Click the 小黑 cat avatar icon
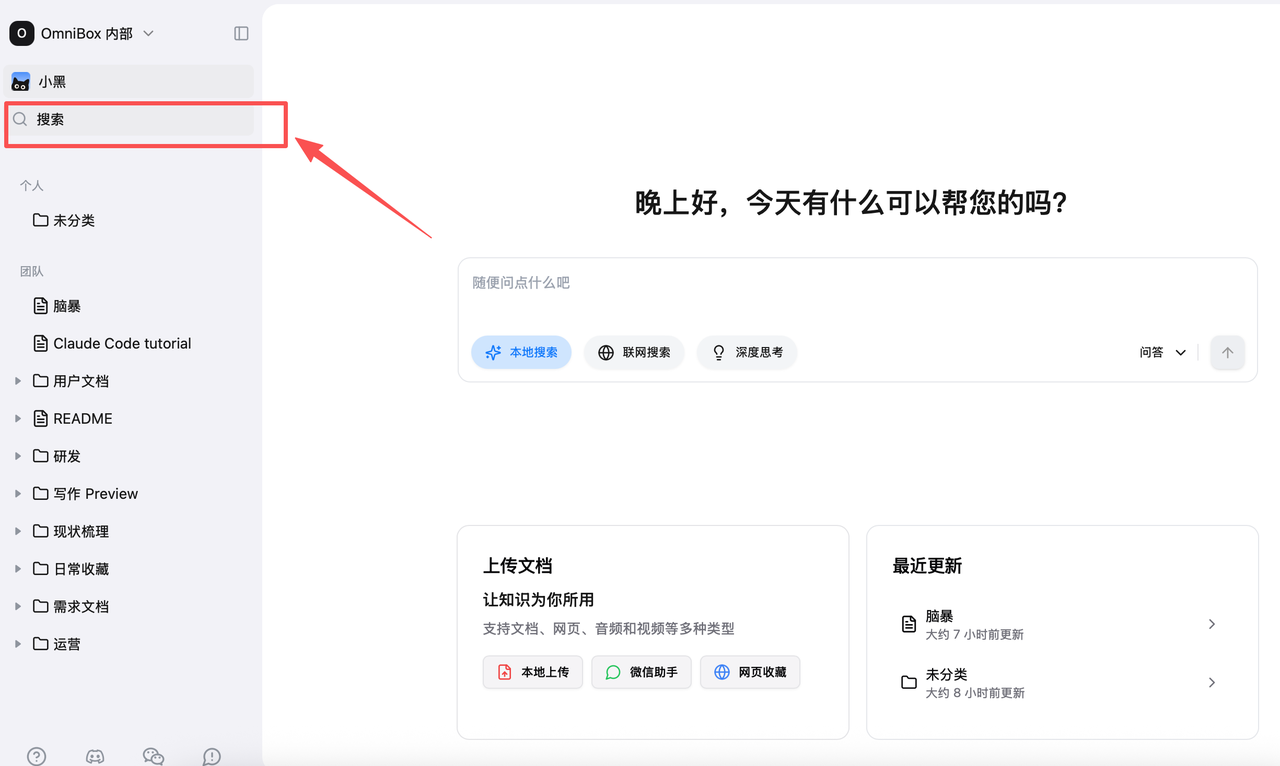 21,82
